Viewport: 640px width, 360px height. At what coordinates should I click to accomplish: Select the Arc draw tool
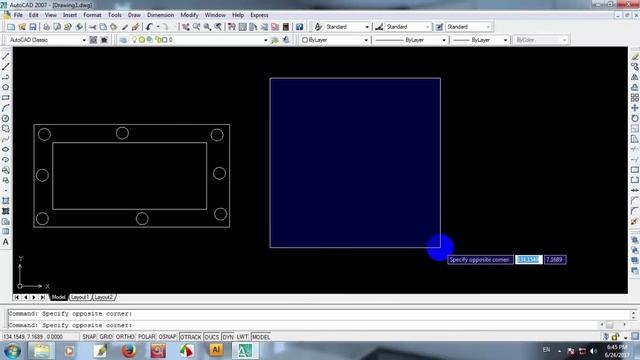coord(6,108)
